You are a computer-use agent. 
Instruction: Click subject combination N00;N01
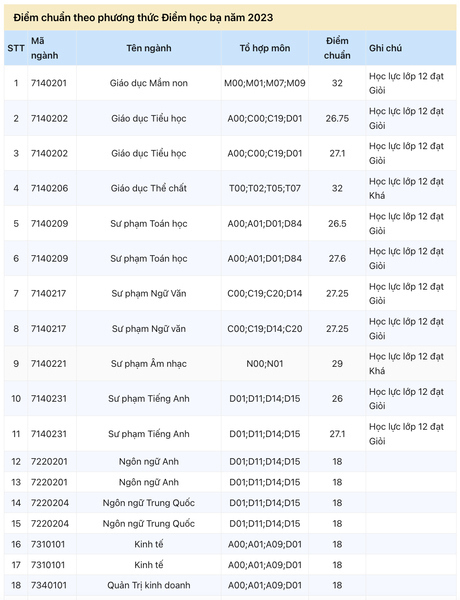coord(265,364)
